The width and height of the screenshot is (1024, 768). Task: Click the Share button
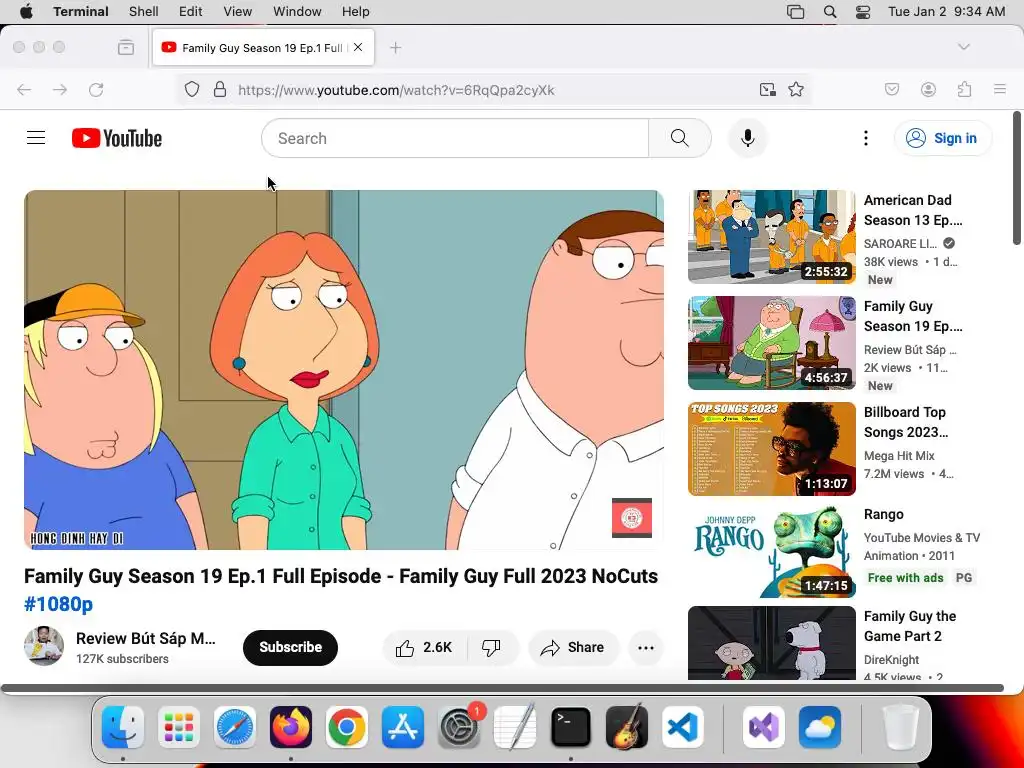point(573,647)
